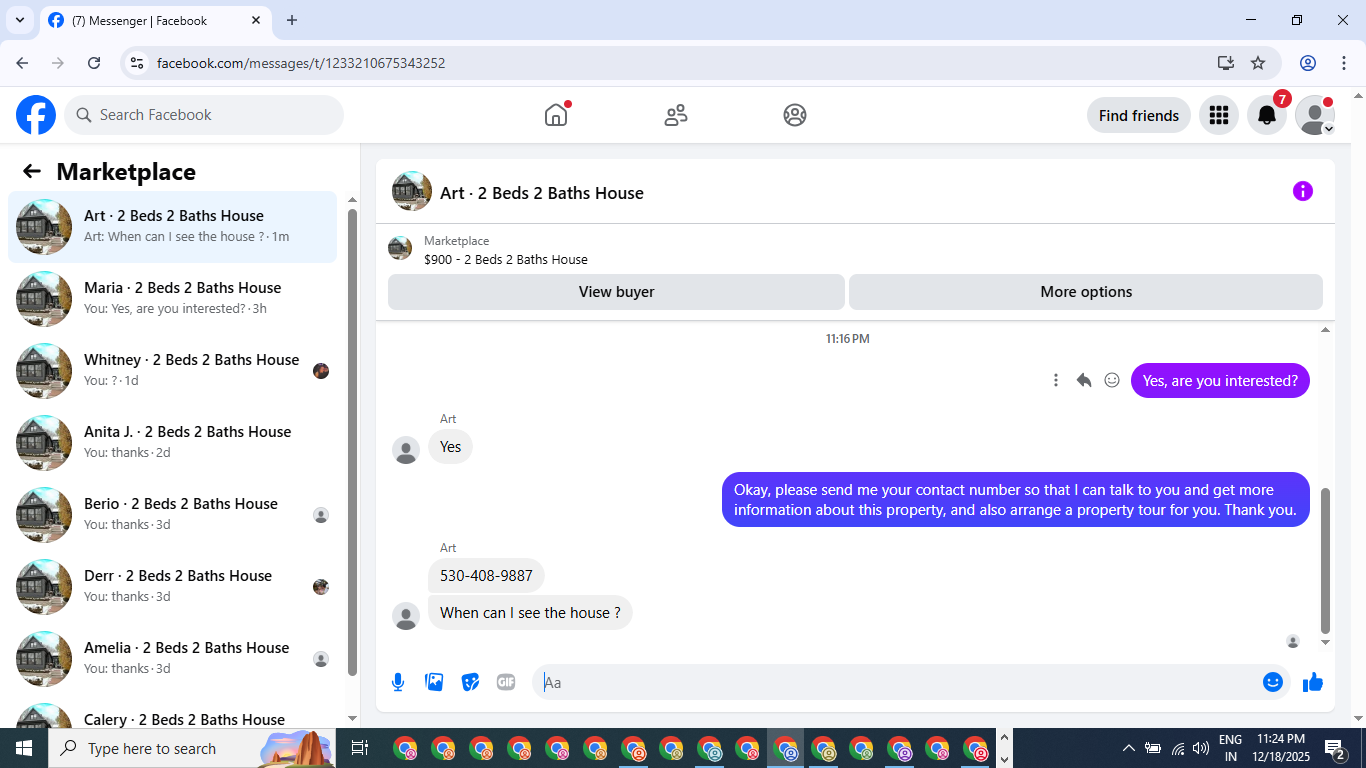This screenshot has height=768, width=1366.
Task: Click Art's 'Yes' message bubble
Action: point(450,446)
